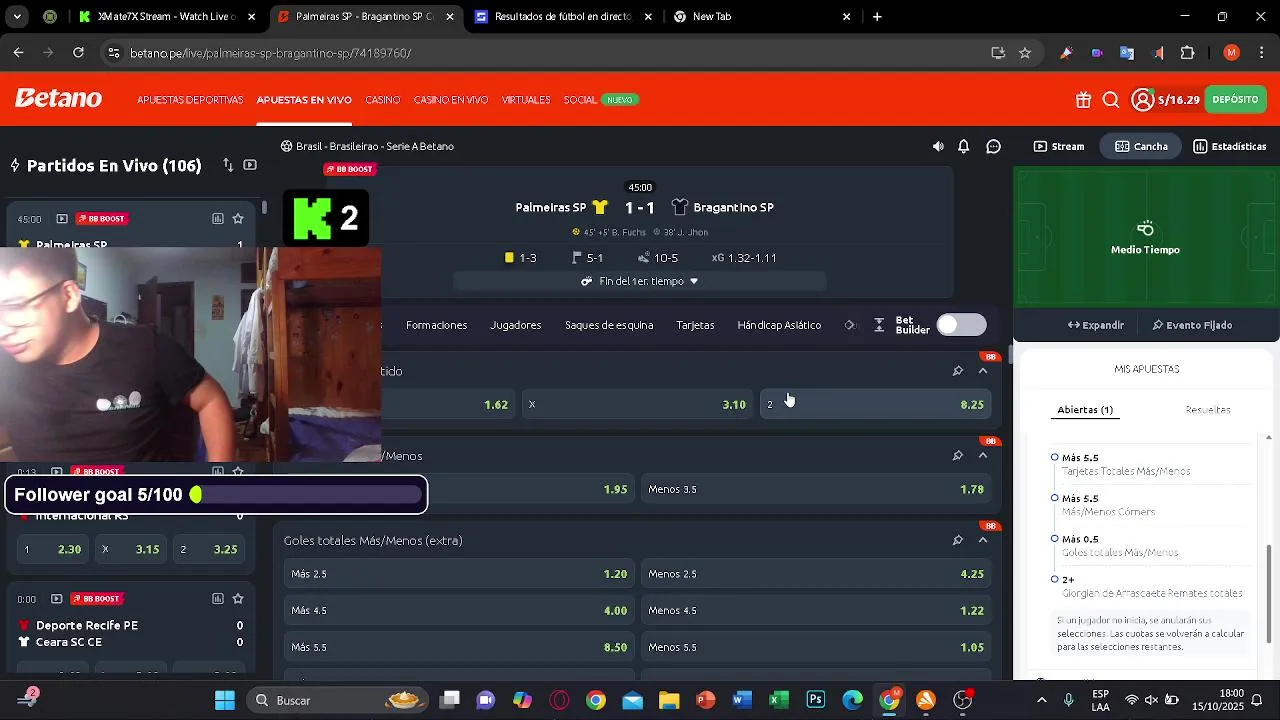This screenshot has width=1280, height=720.
Task: Expand the Fin del 1er. tiempo dropdown
Action: 640,282
